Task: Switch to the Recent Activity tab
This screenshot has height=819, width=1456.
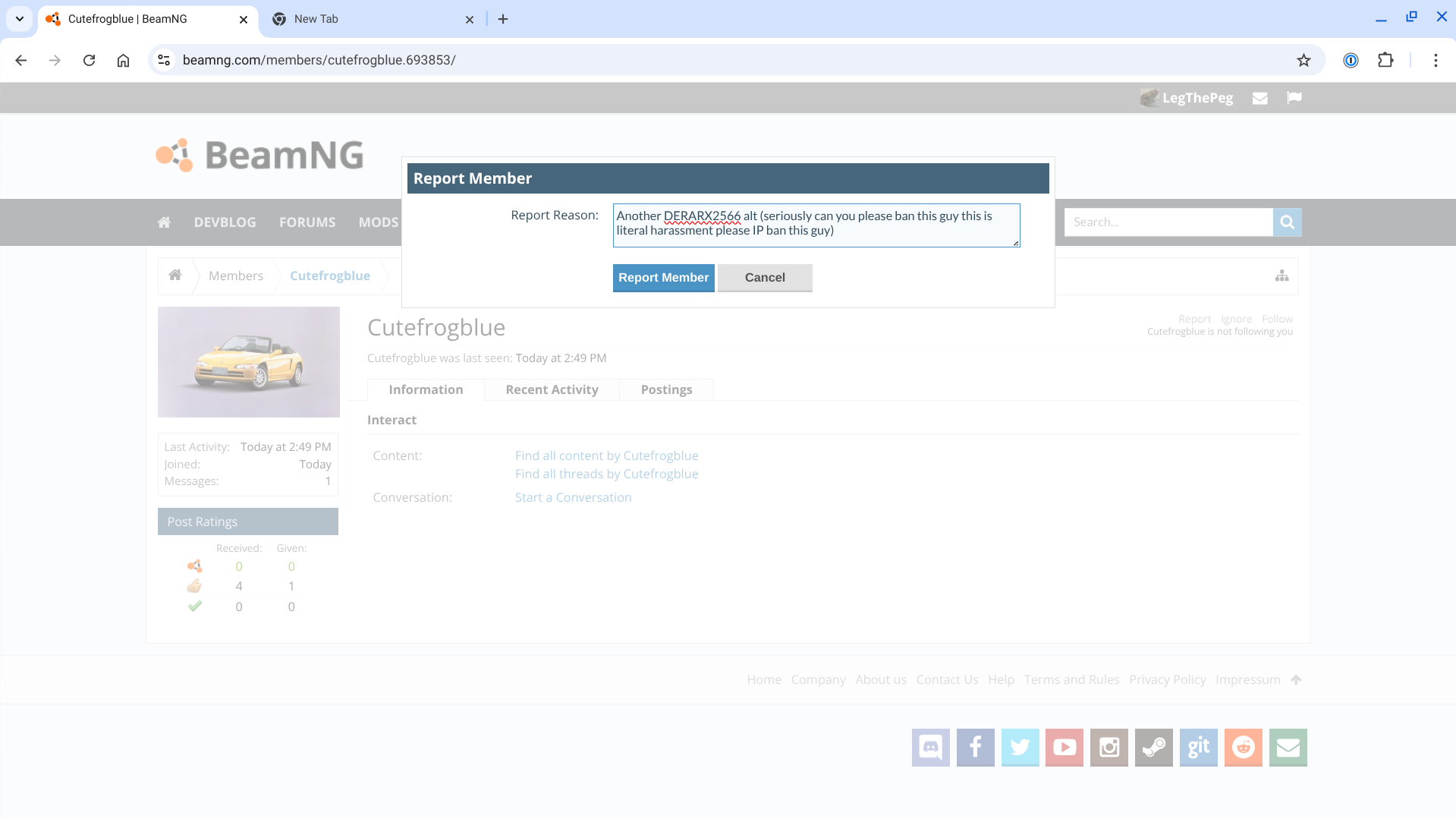Action: (552, 389)
